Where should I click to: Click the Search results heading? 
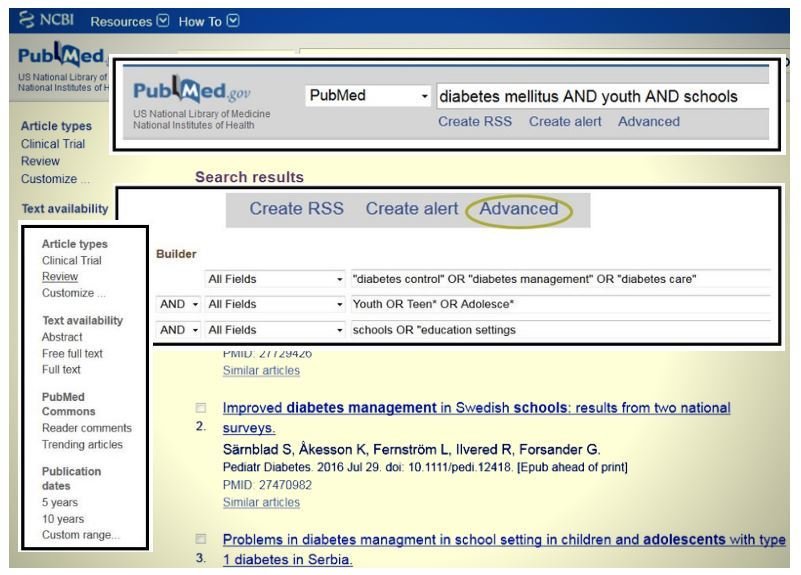click(249, 177)
